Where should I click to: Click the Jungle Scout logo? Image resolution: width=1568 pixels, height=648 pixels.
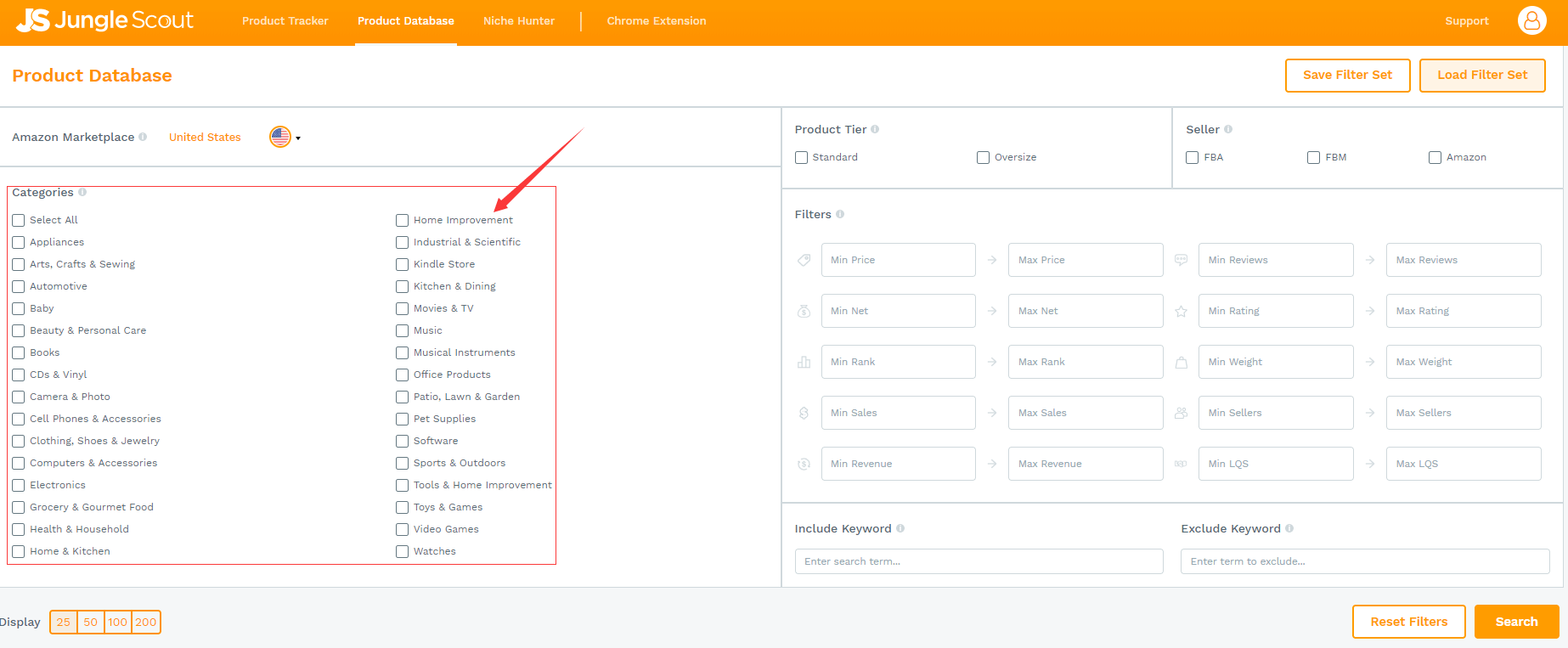point(104,20)
